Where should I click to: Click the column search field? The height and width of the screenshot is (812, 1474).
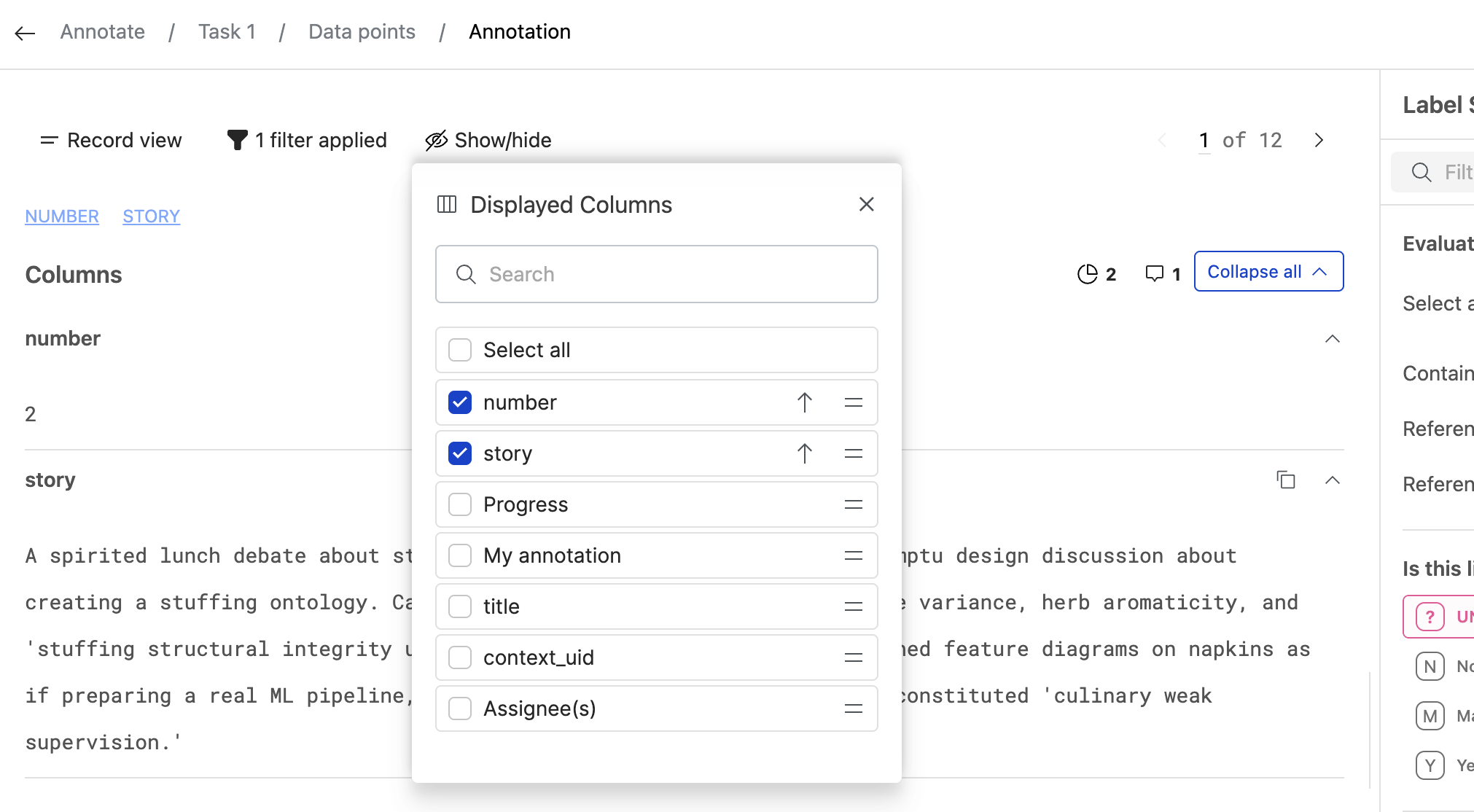click(x=655, y=274)
